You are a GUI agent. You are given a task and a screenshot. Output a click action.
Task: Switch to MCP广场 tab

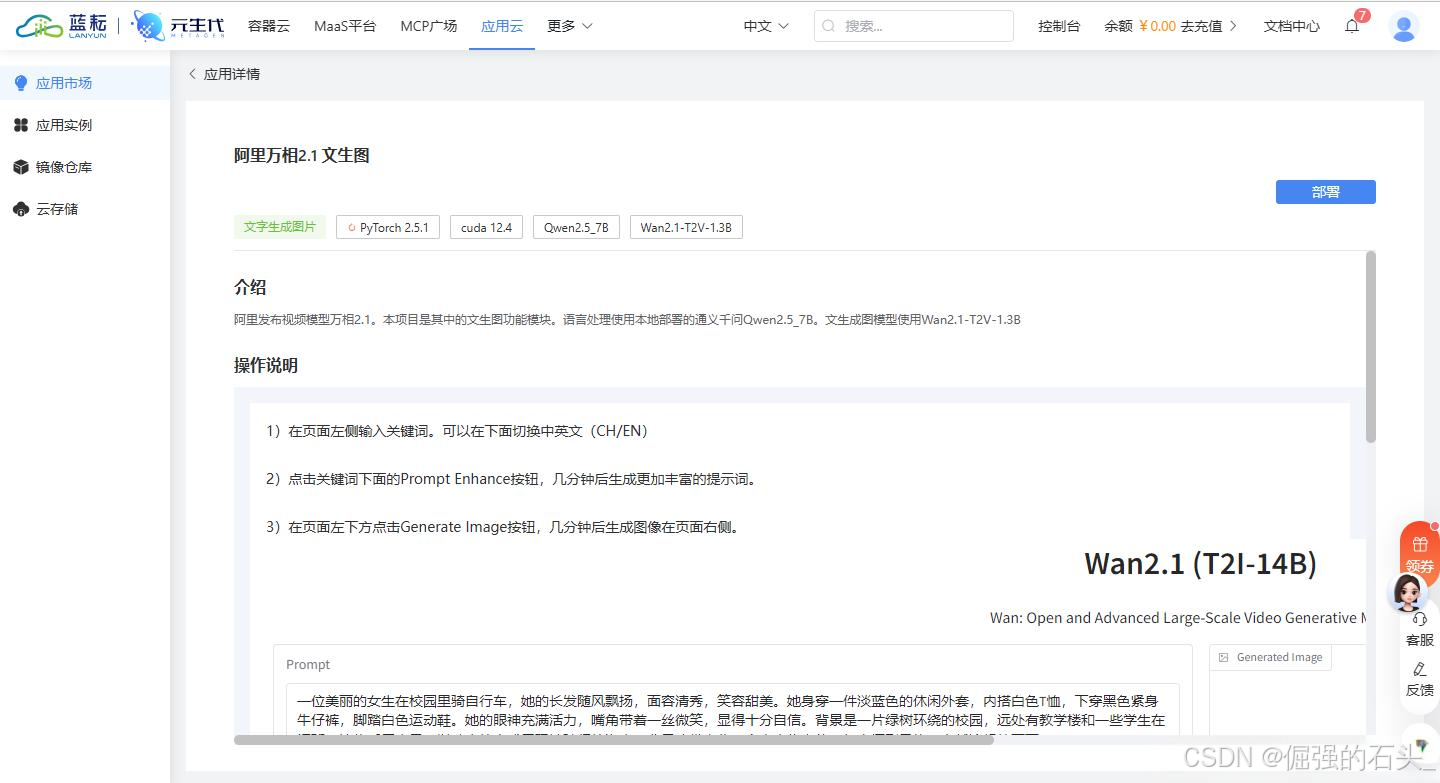click(429, 26)
